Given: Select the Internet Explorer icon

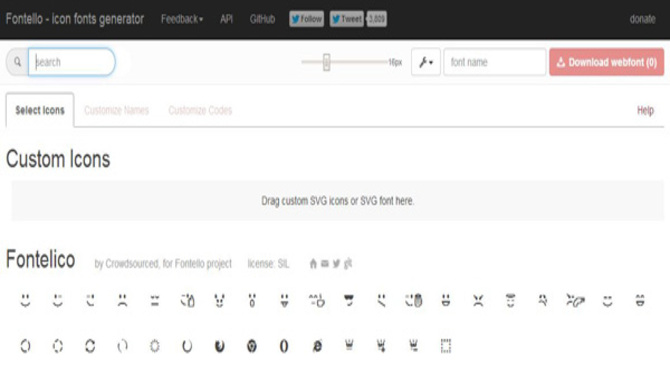Looking at the screenshot, I should [317, 346].
